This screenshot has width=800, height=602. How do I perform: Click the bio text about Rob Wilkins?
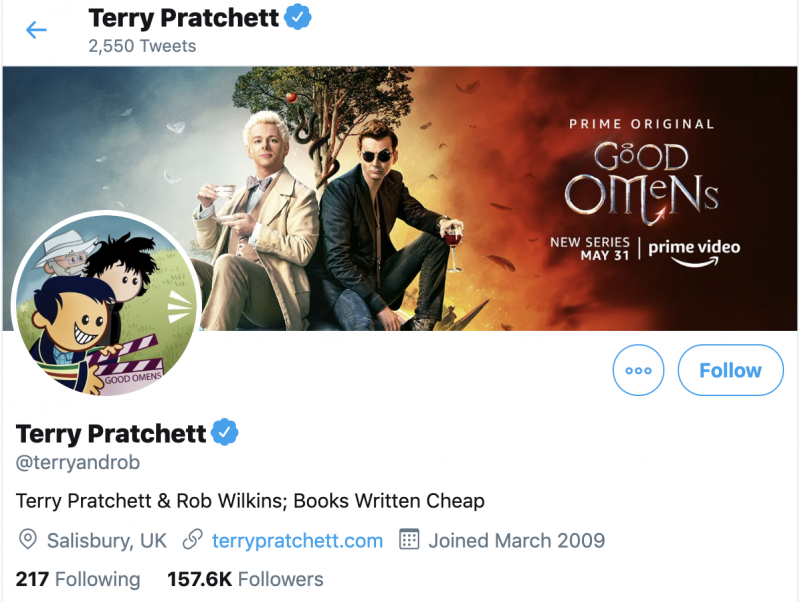click(x=250, y=501)
